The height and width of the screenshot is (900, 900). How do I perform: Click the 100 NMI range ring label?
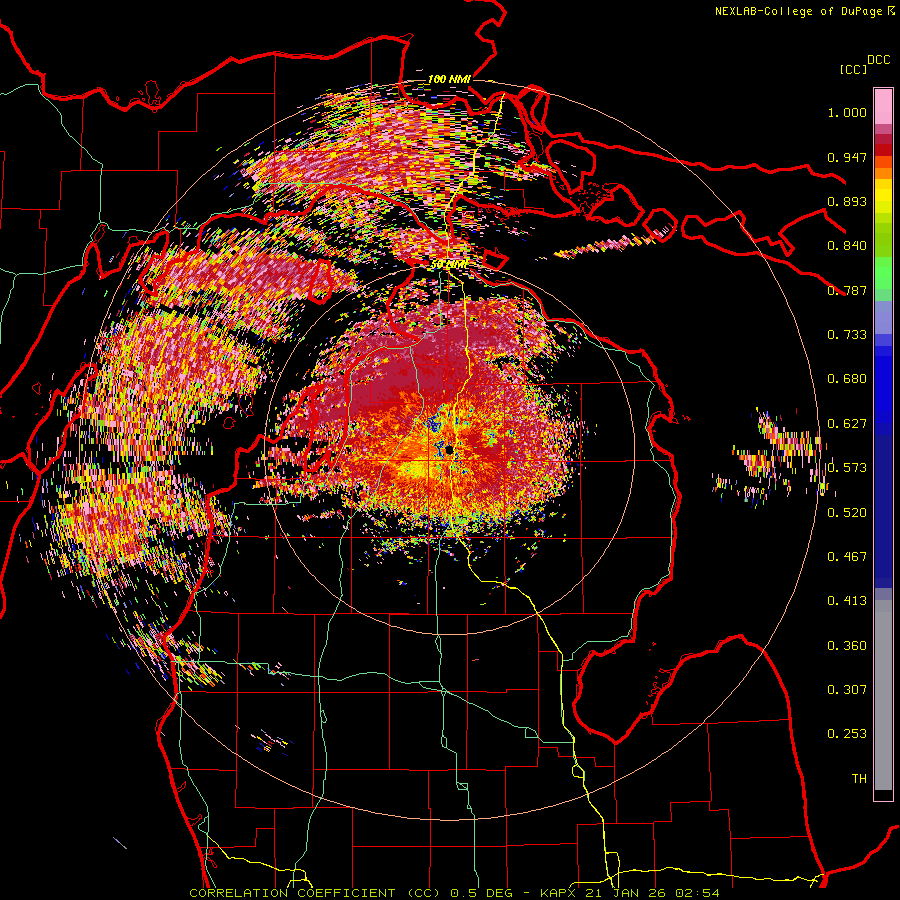tap(449, 79)
